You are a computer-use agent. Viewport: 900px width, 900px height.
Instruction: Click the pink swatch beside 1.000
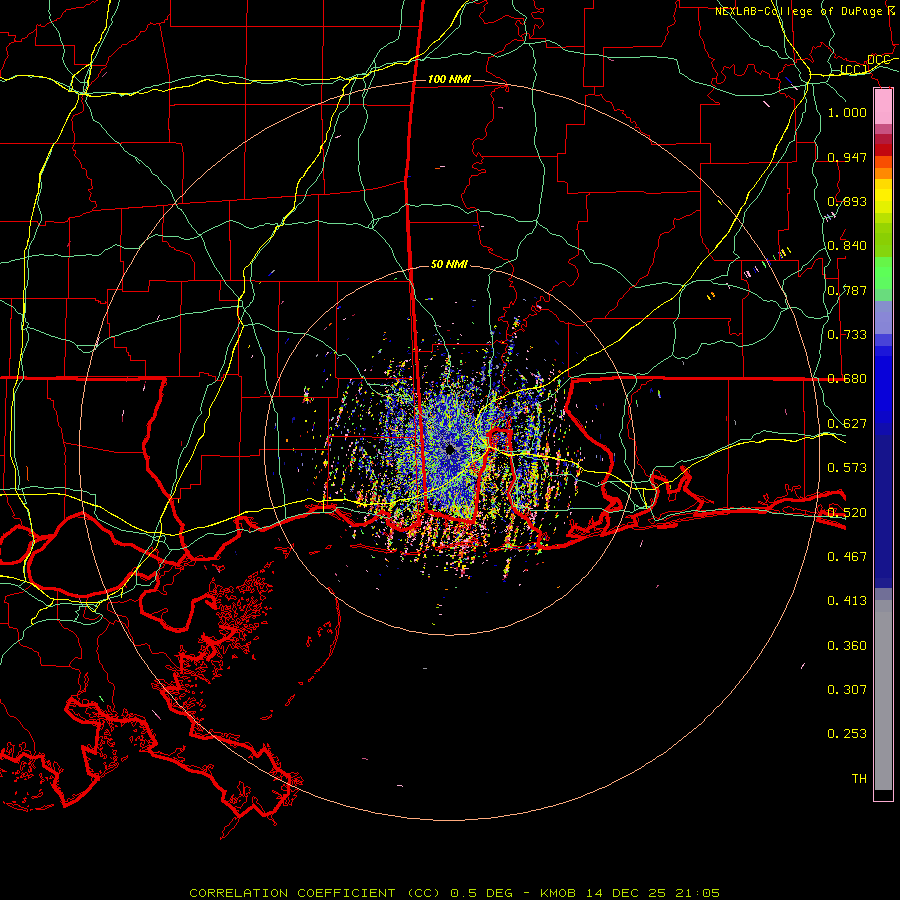pyautogui.click(x=883, y=107)
